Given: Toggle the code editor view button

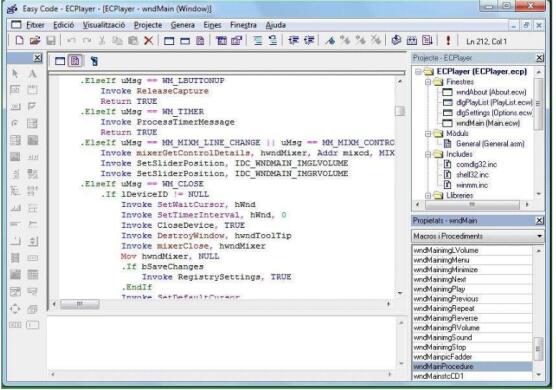Looking at the screenshot, I should tap(75, 61).
